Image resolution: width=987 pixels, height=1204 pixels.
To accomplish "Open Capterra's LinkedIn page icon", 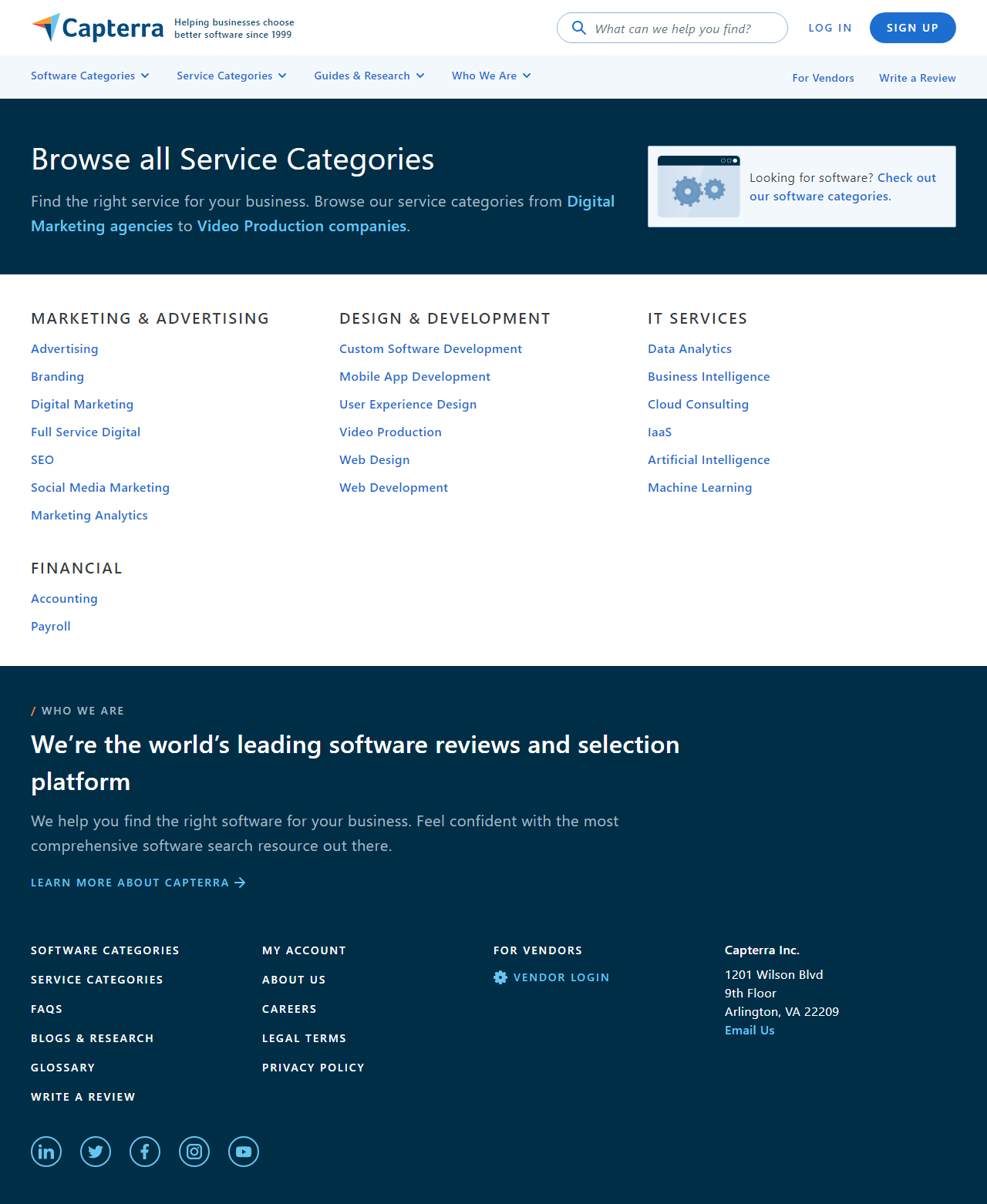I will coord(46,1152).
